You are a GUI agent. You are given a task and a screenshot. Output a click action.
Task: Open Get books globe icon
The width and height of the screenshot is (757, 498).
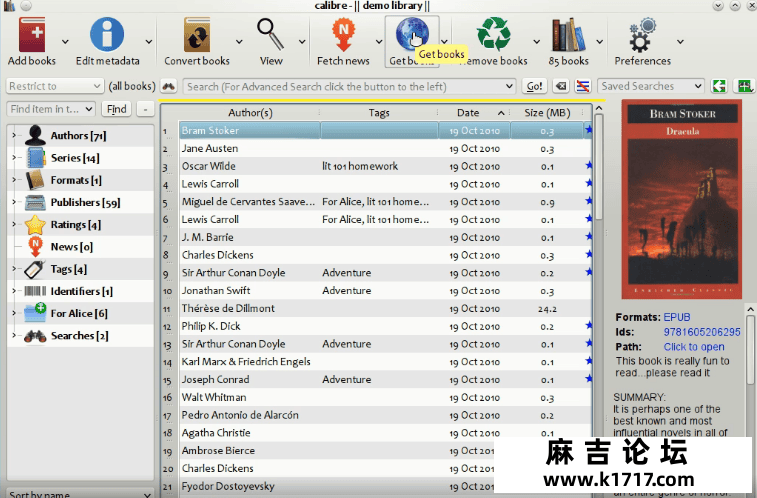pos(411,35)
